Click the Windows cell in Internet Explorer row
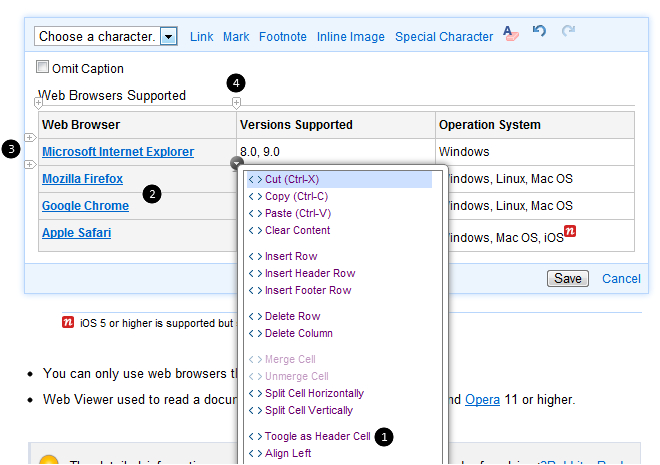 (535, 152)
